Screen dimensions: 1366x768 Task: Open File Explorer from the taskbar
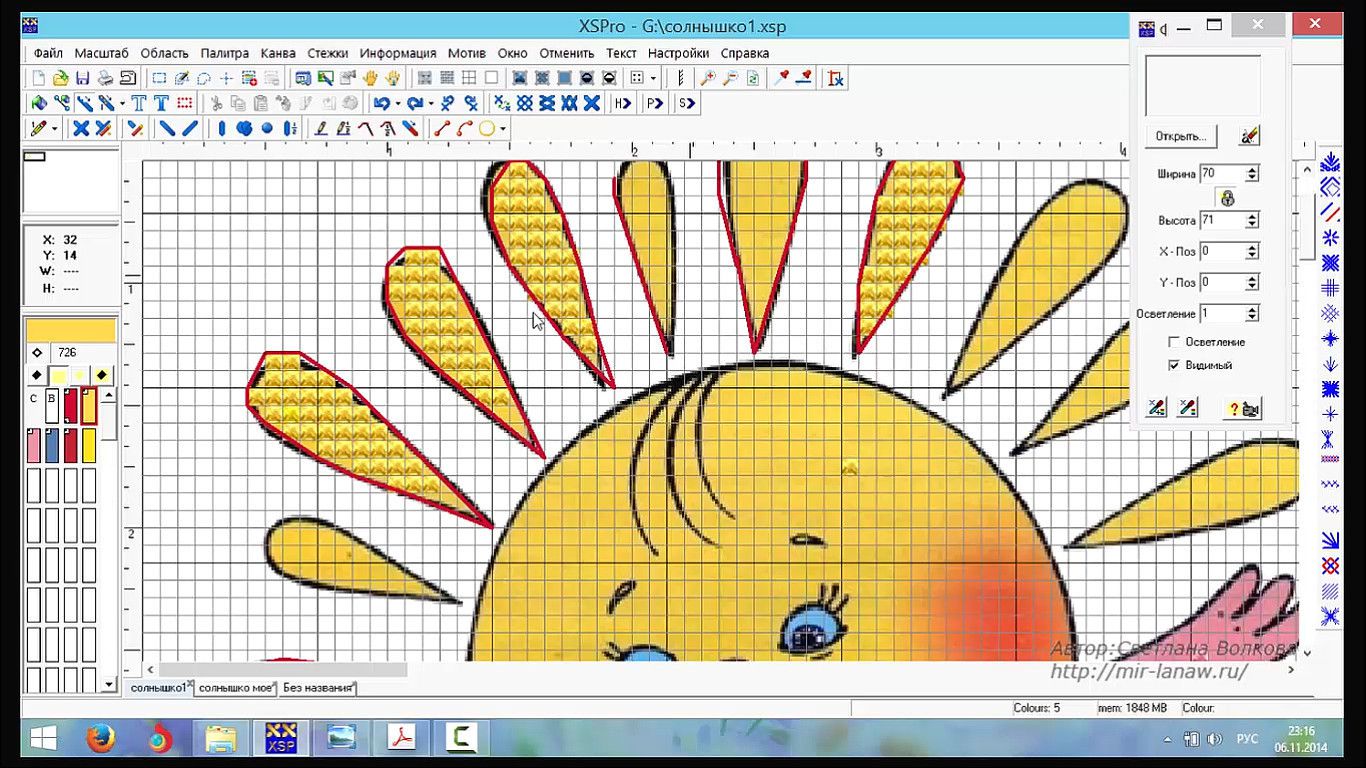(220, 739)
